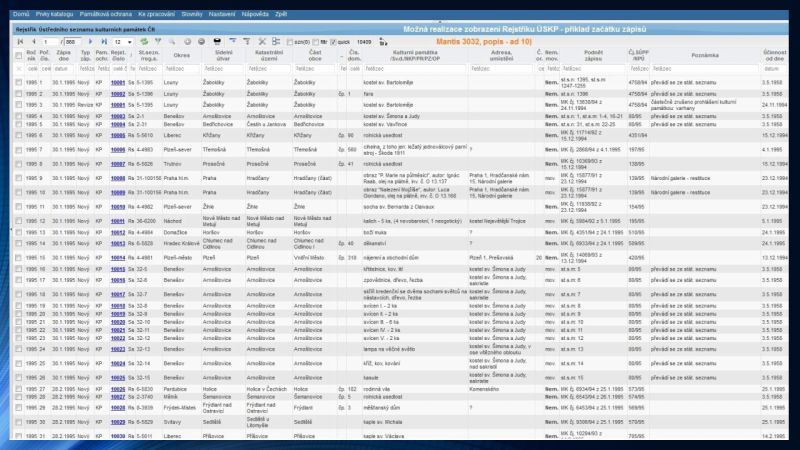Click the 'Trutnov' Okres cell

point(172,164)
